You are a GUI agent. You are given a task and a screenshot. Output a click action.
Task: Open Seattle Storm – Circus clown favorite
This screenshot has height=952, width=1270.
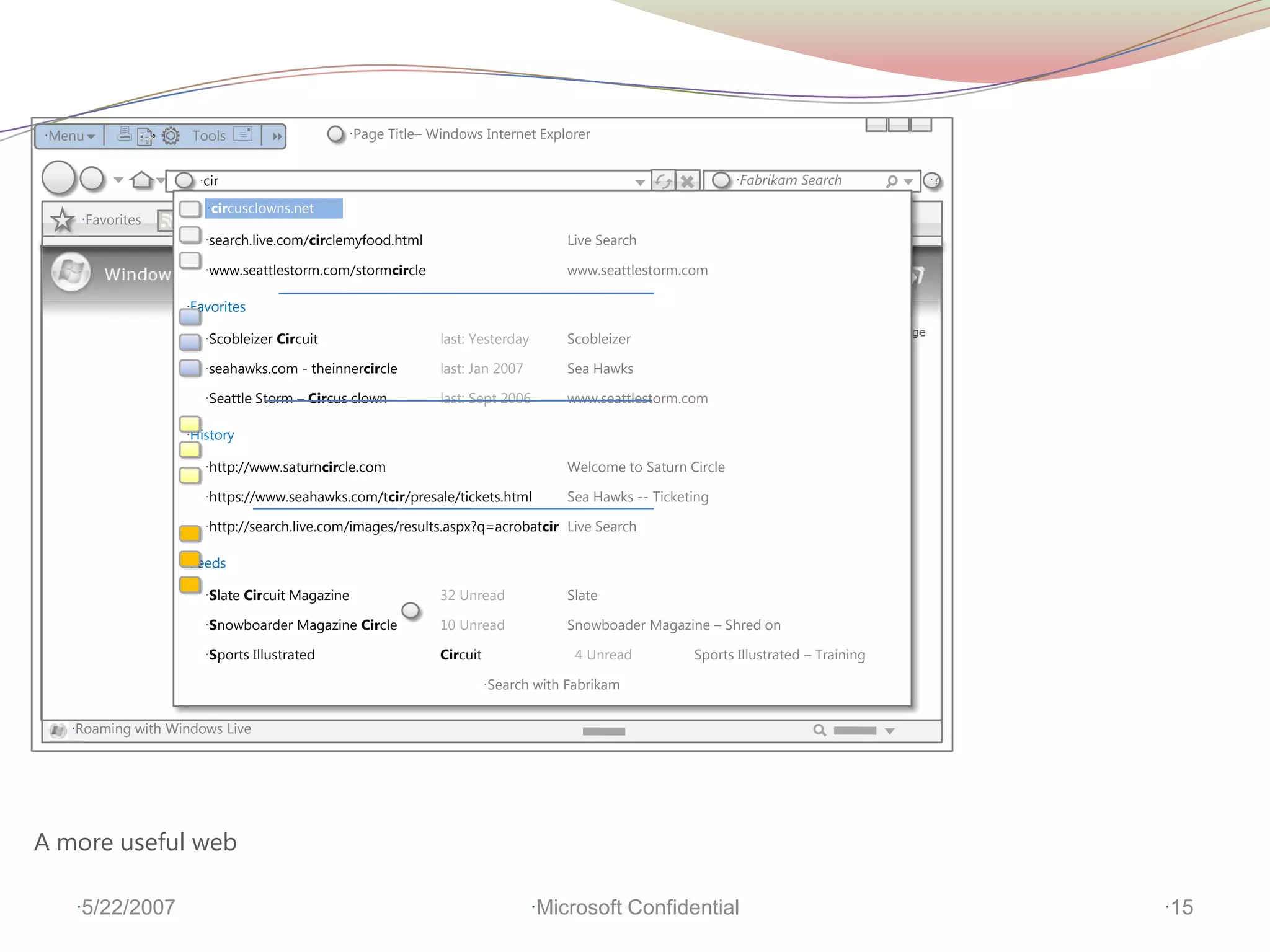pyautogui.click(x=298, y=399)
